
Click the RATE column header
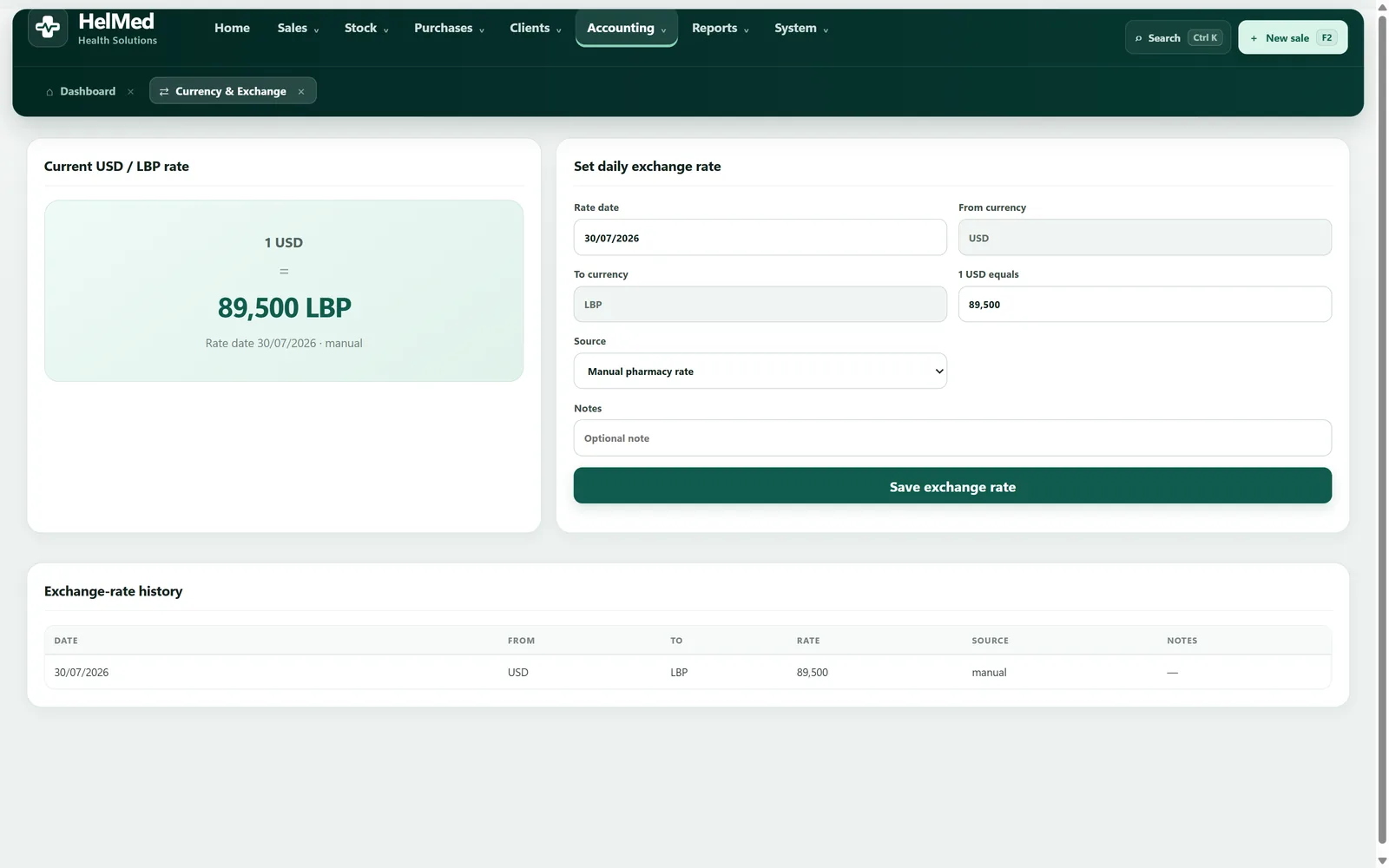pos(808,641)
